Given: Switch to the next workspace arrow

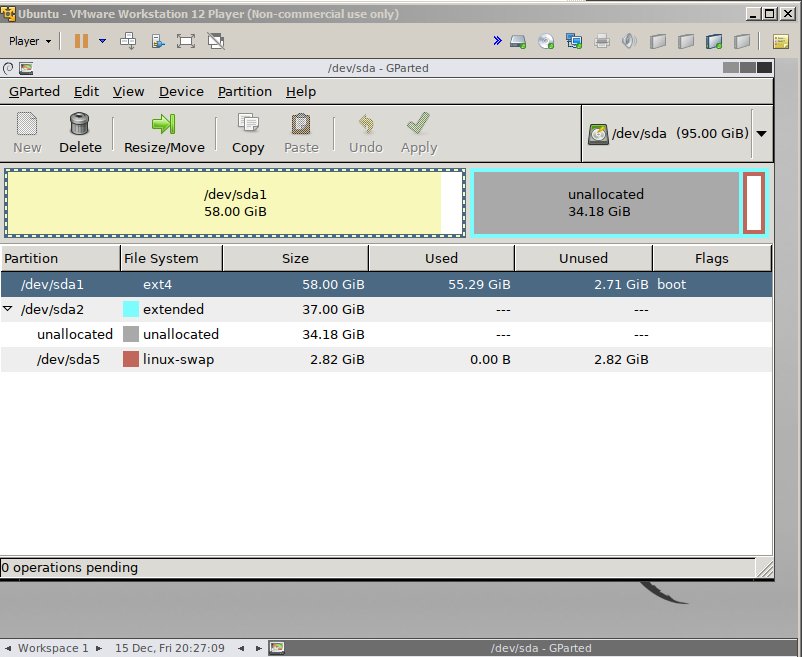Looking at the screenshot, I should coord(99,648).
